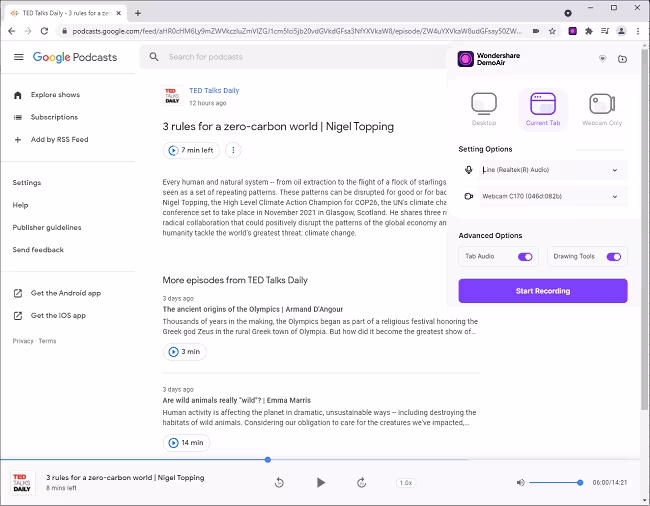This screenshot has width=650, height=506.
Task: Go back in browser
Action: [12, 31]
